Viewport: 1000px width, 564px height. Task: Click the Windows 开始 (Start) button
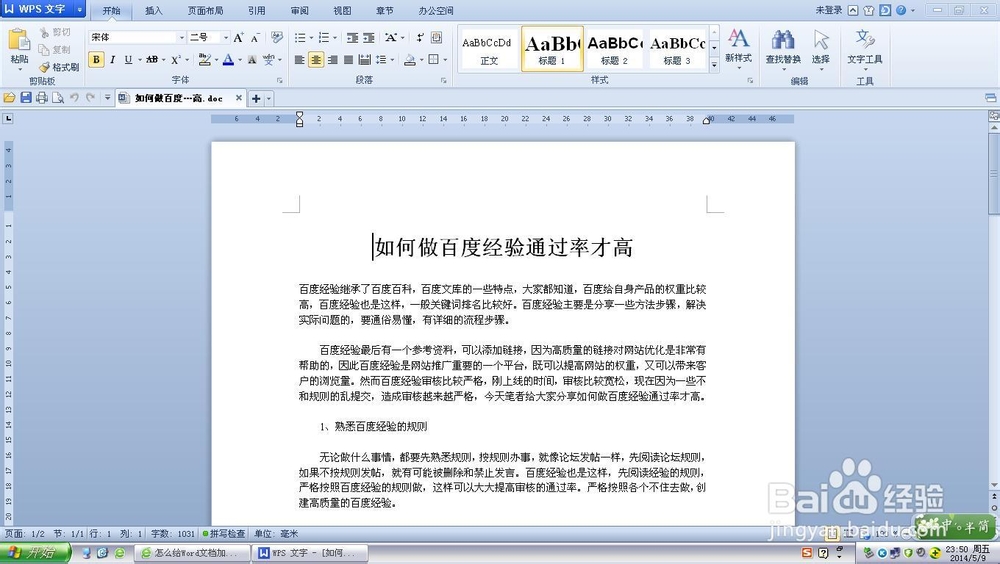(34, 553)
